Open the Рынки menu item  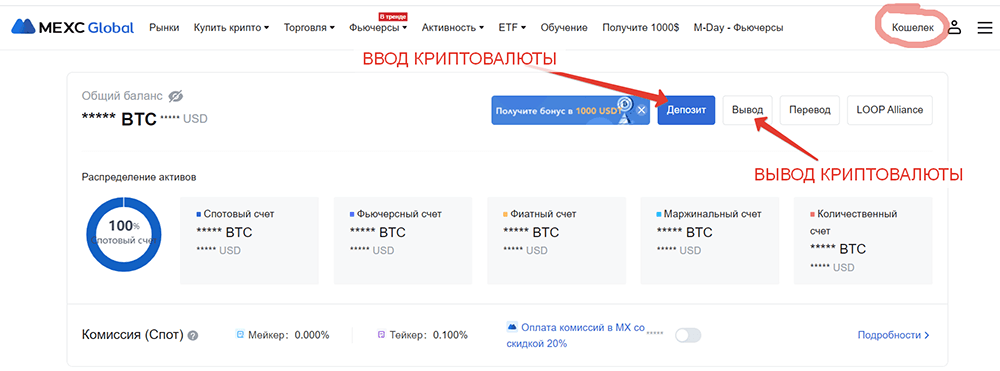coord(164,27)
